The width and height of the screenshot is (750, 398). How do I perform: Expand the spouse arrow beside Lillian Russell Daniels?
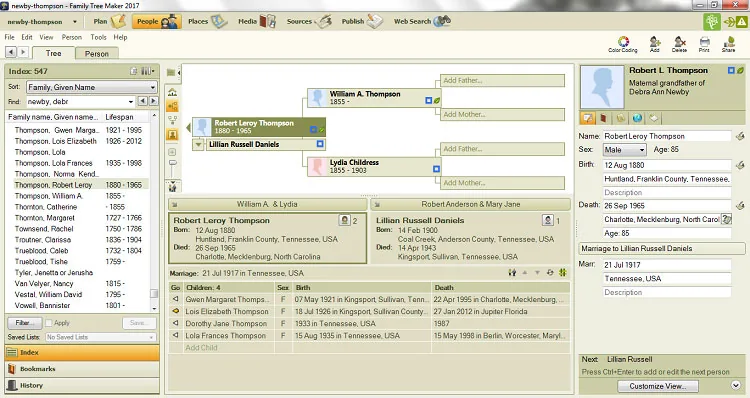198,144
